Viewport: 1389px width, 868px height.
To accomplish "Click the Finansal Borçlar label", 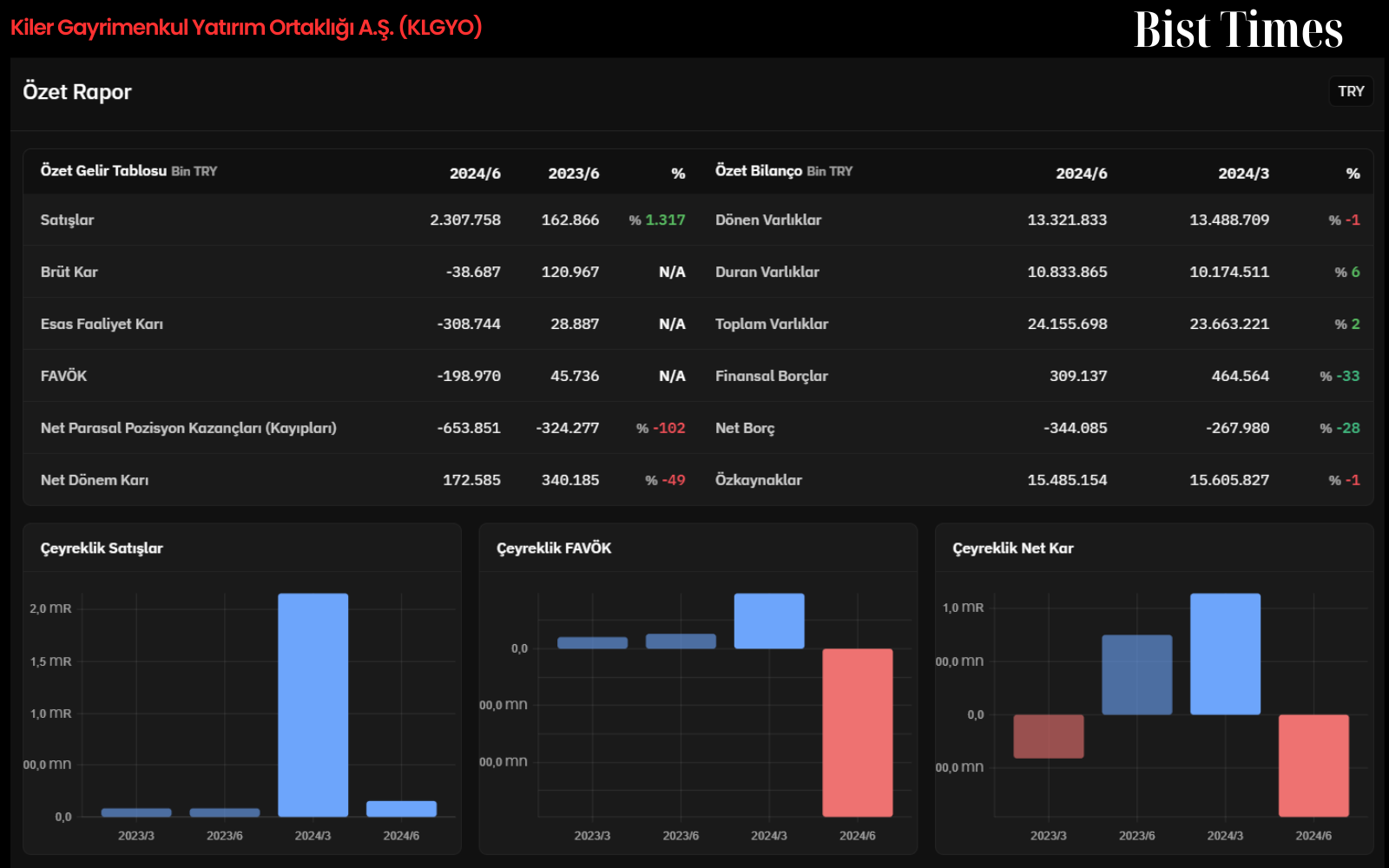I will click(x=772, y=376).
